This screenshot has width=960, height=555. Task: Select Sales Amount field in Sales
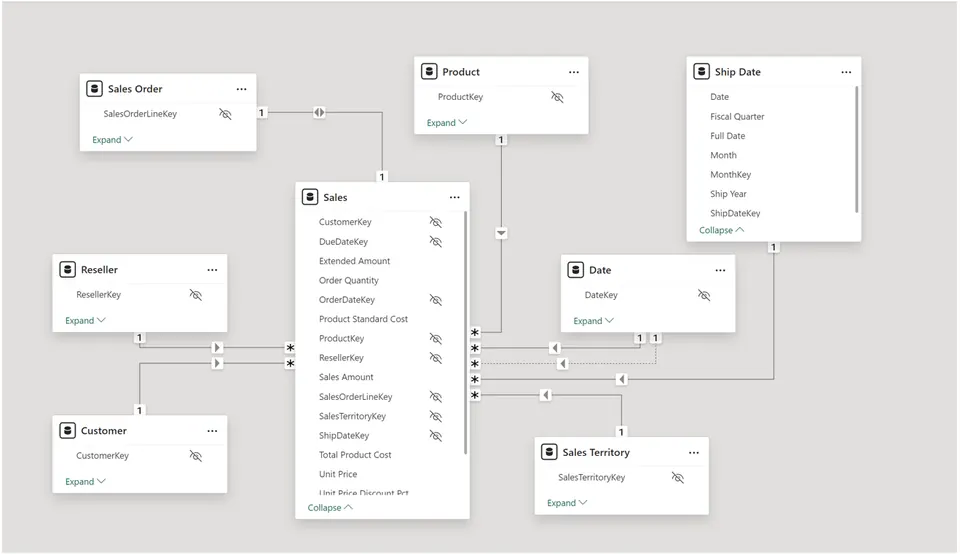pos(346,377)
